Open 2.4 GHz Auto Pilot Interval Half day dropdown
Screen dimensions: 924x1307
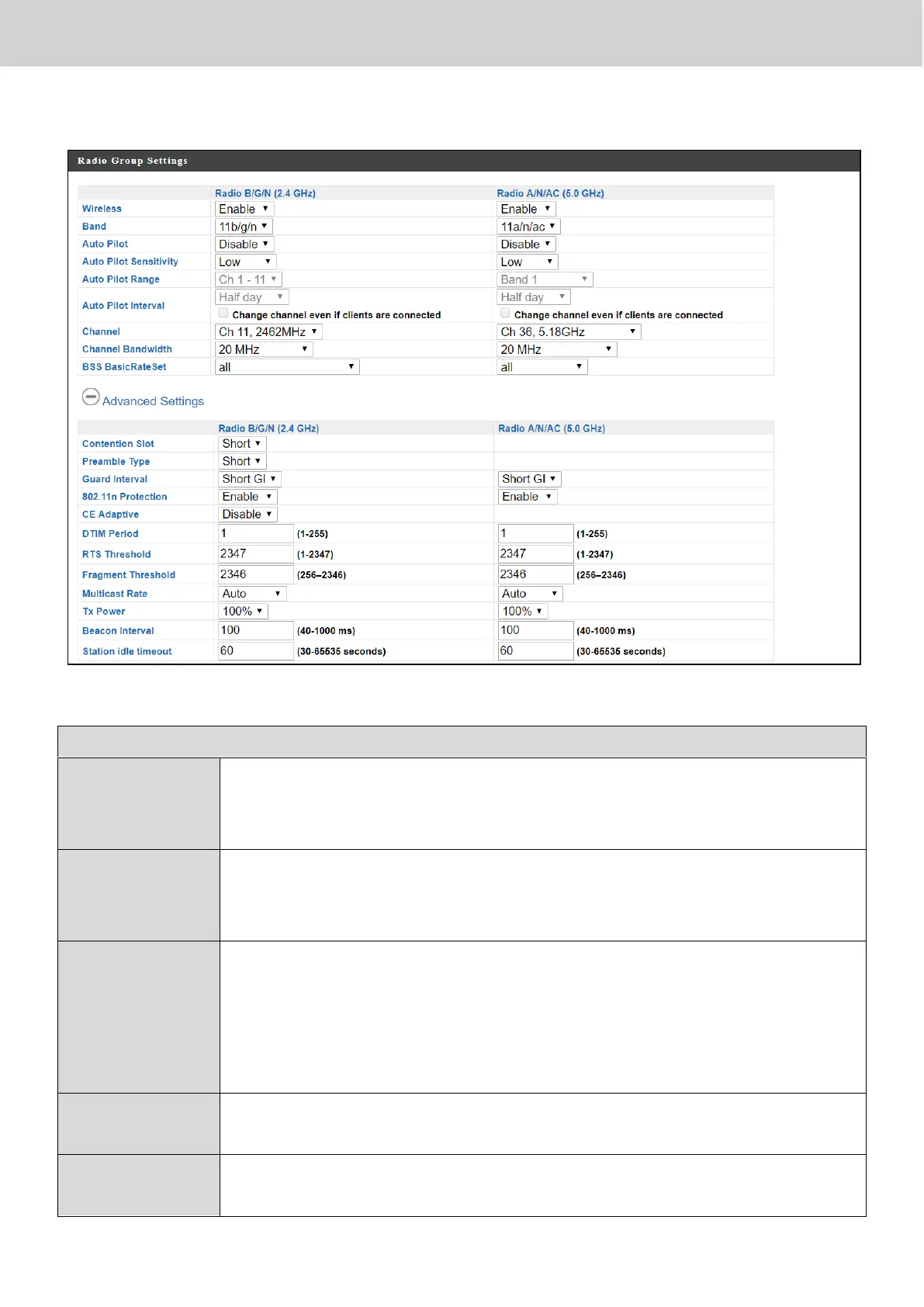[251, 297]
